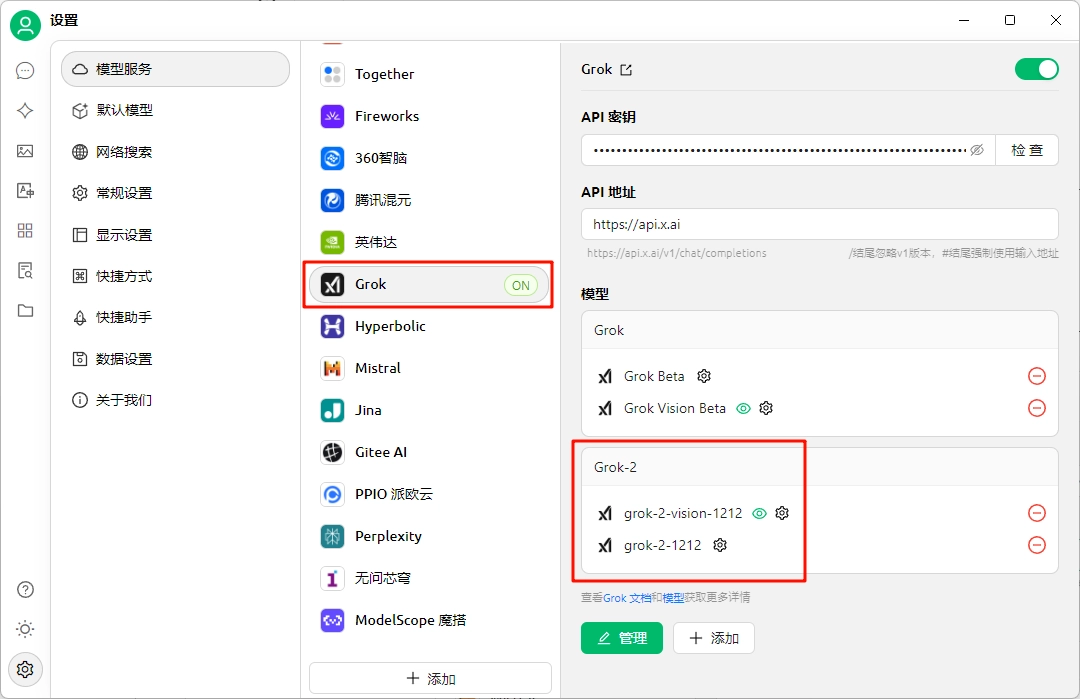Select the 英伟达 provider
1080x699 pixels.
click(430, 242)
